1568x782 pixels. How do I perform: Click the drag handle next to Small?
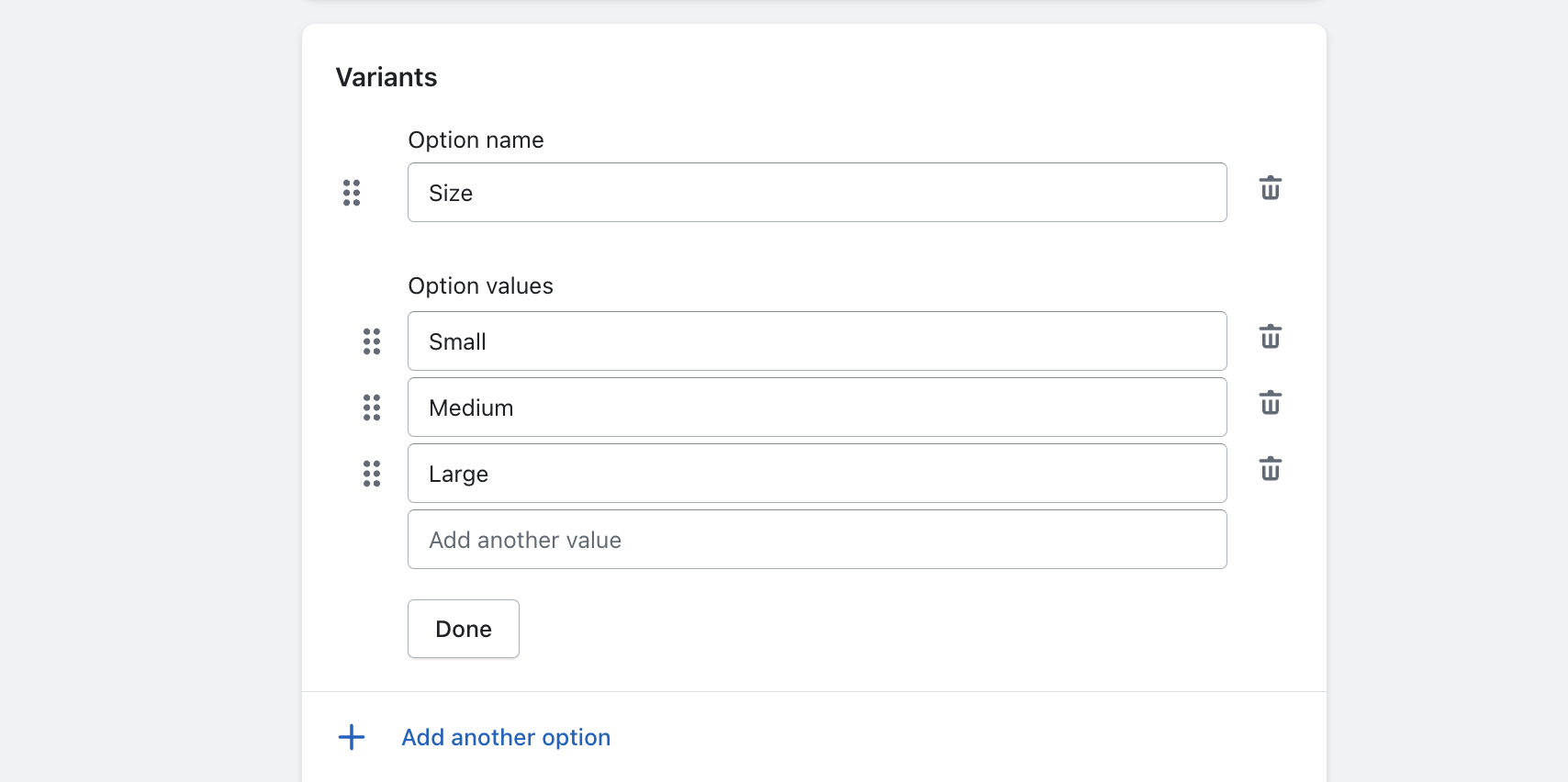[372, 341]
